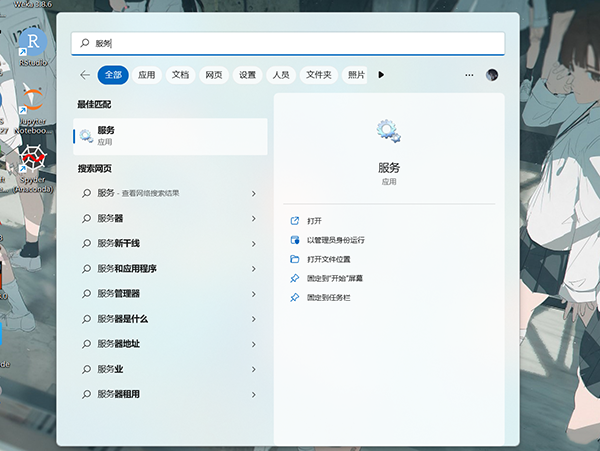The height and width of the screenshot is (451, 600).
Task: Switch to the 设置 filter tab
Action: tap(247, 75)
